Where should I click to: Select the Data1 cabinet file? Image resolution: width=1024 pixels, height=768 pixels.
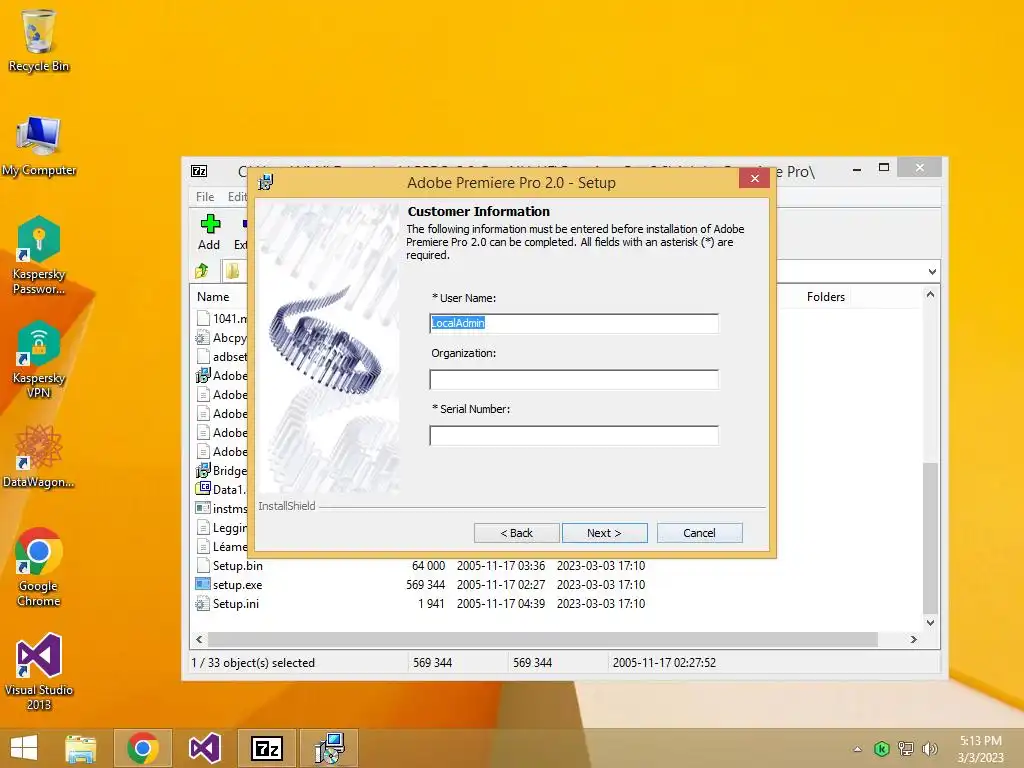pos(222,489)
